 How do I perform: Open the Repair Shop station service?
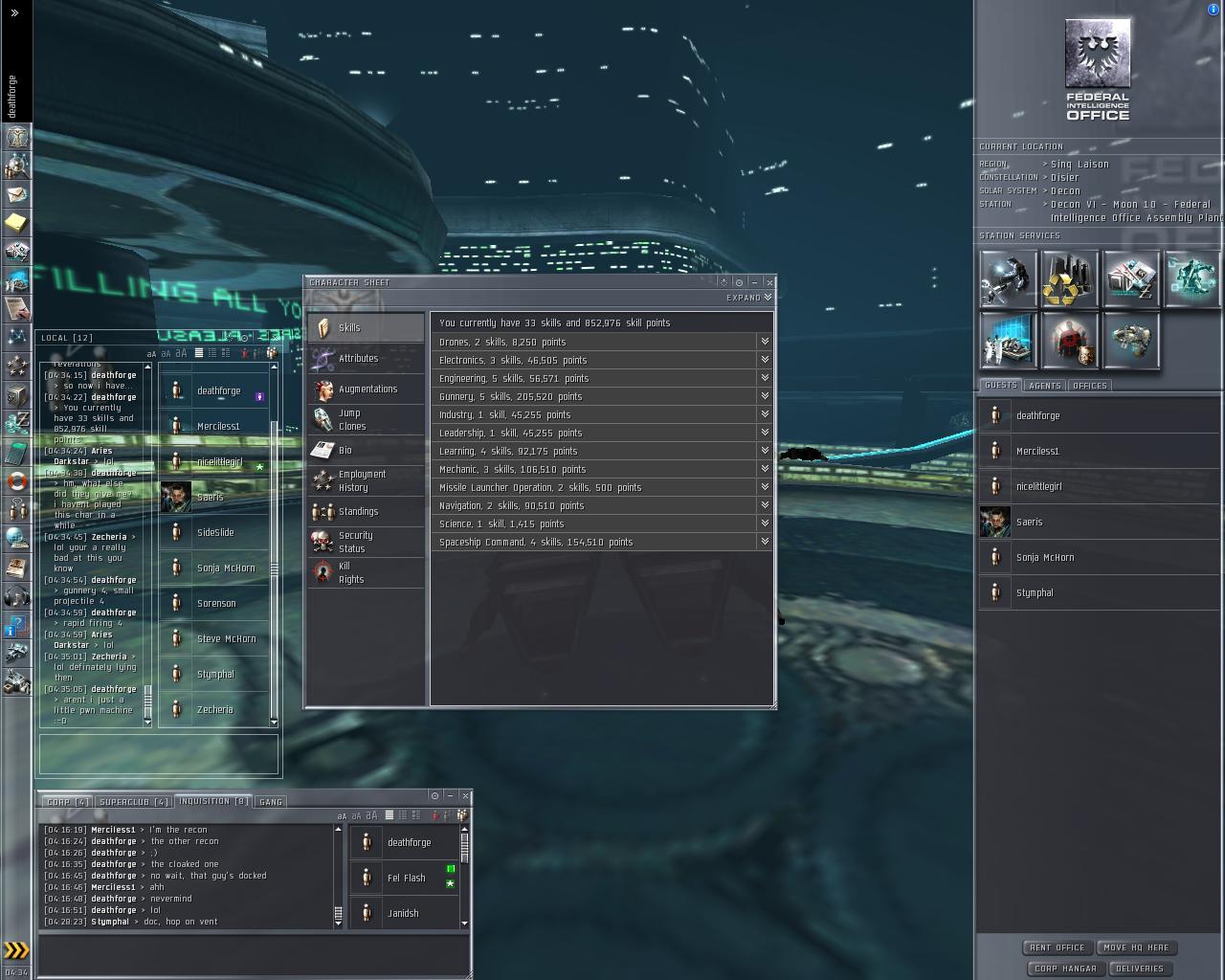[1009, 278]
